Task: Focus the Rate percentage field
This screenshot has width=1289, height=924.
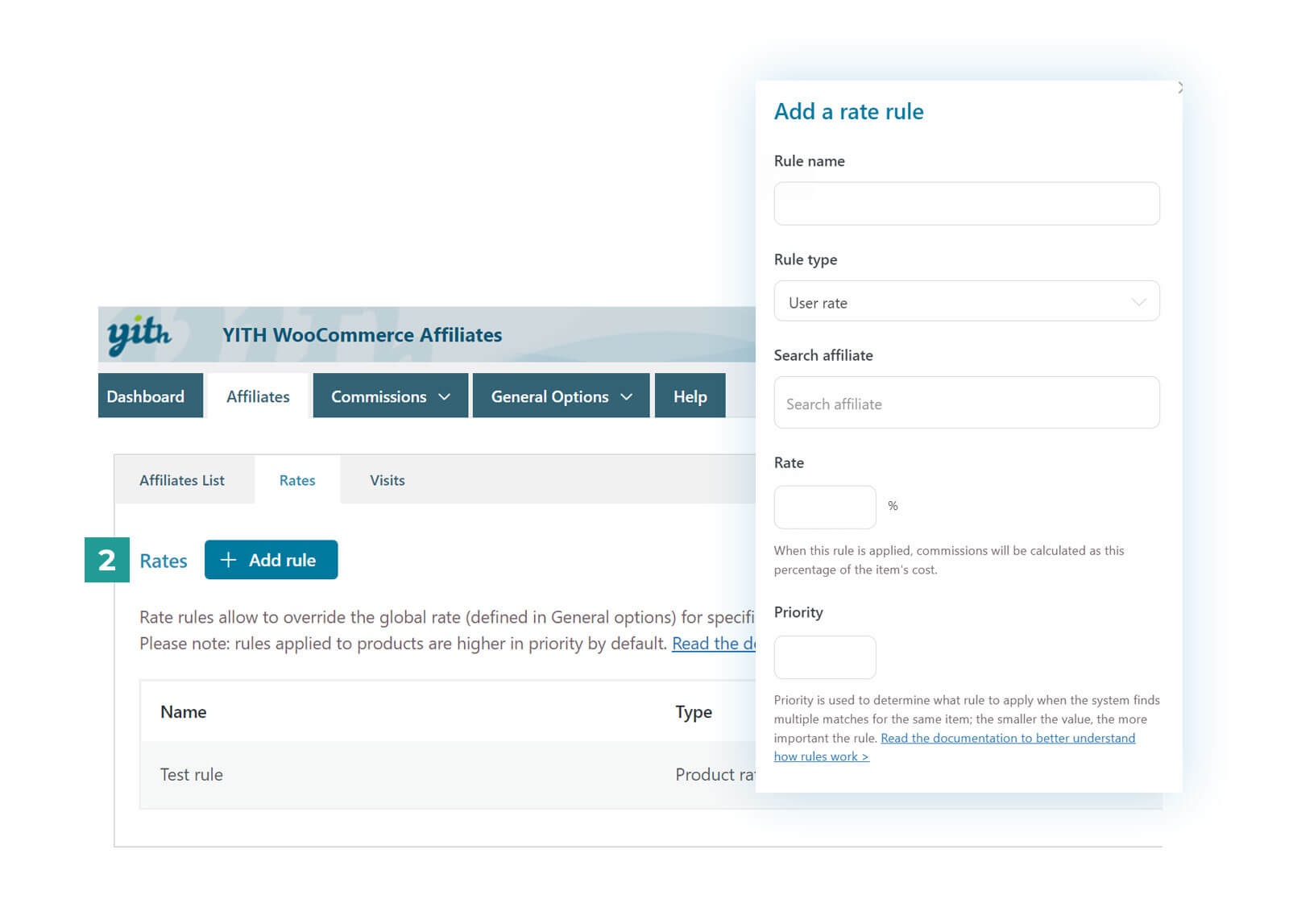Action: (x=825, y=508)
